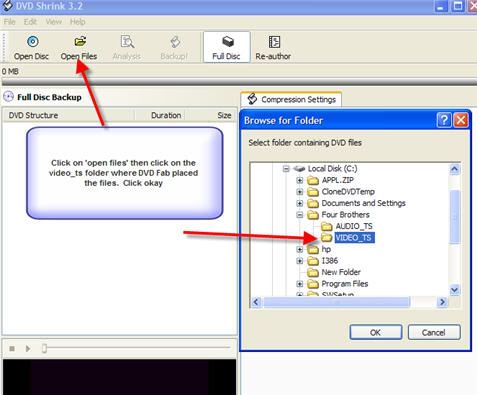Switch to Re-author mode
The image size is (477, 395).
click(x=273, y=47)
